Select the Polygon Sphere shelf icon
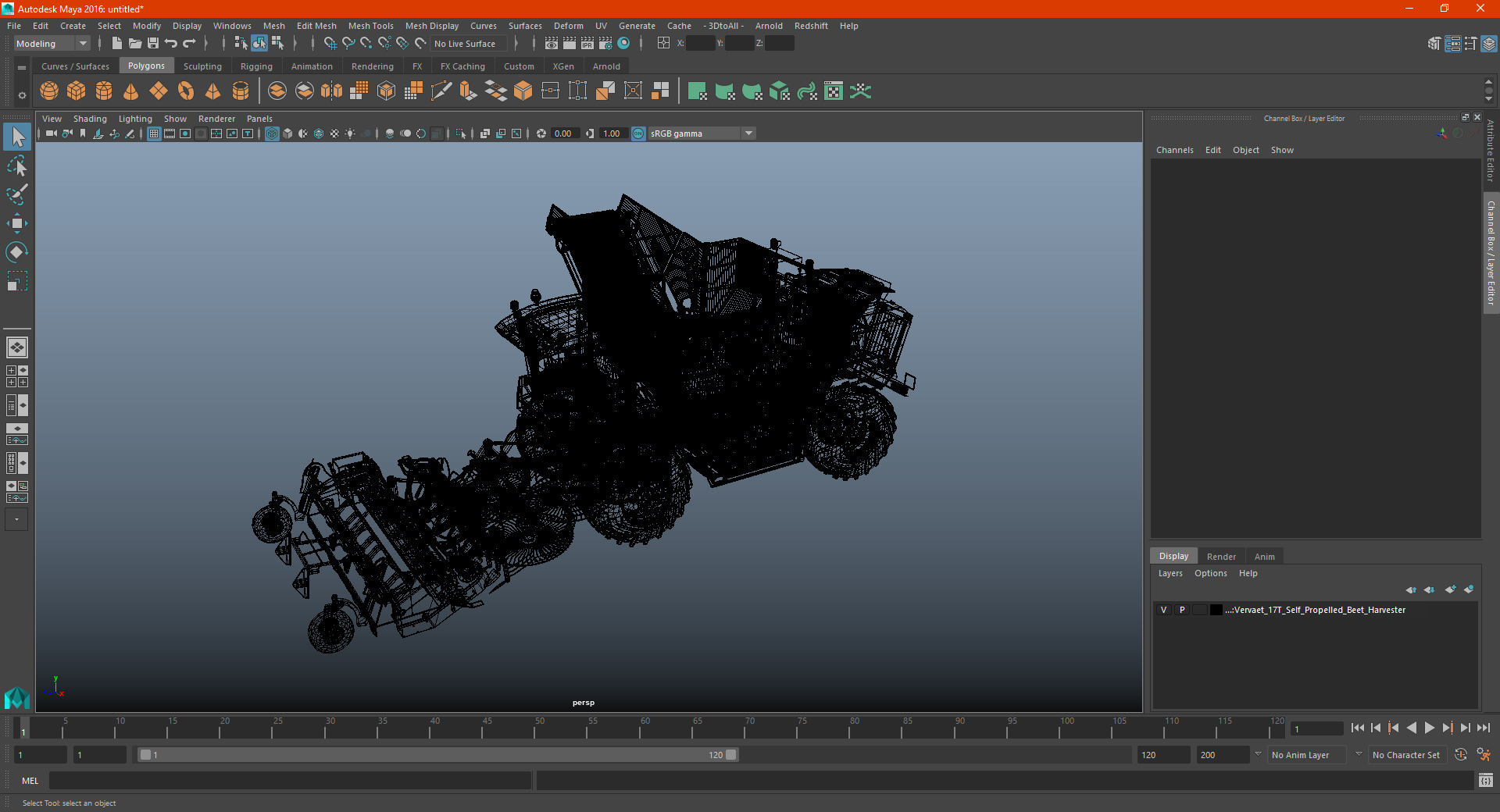 [x=49, y=91]
